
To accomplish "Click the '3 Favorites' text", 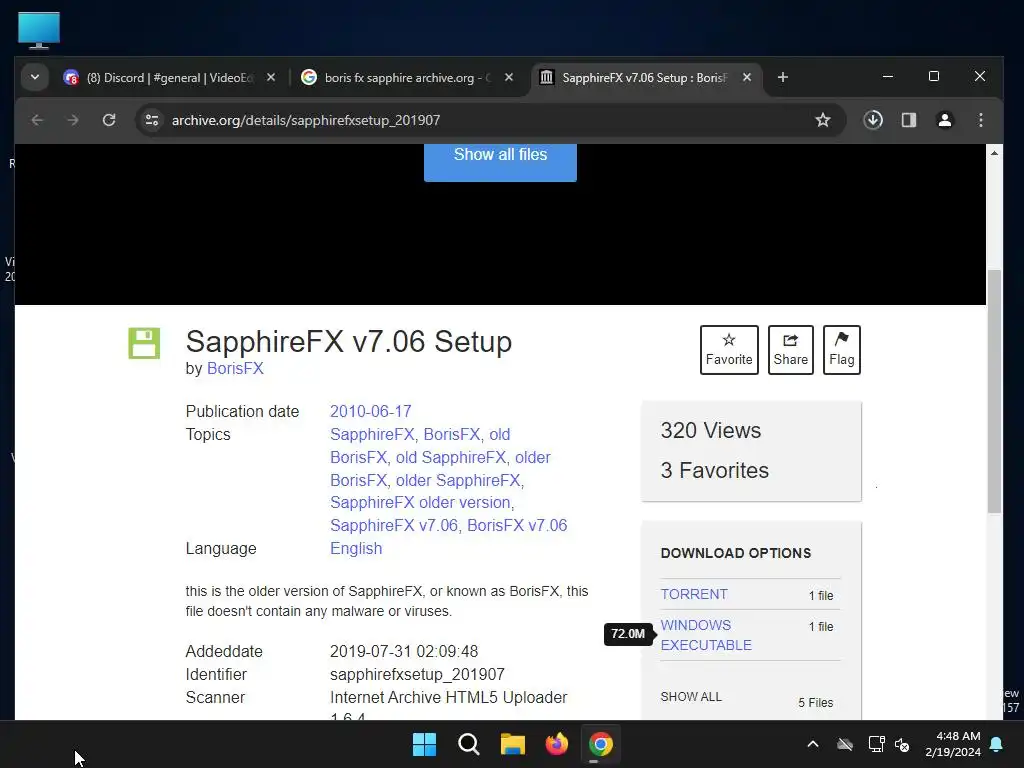I will click(x=714, y=470).
